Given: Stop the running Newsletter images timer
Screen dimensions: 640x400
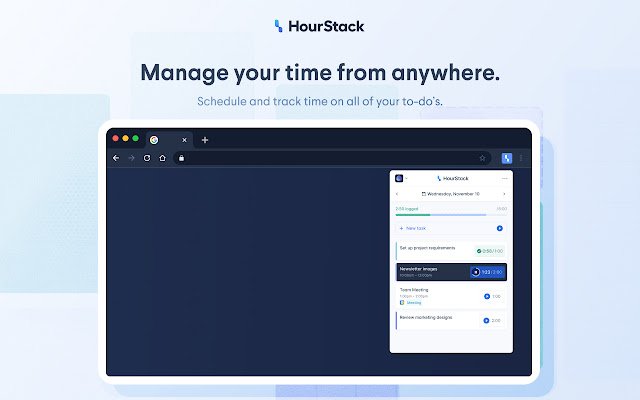Looking at the screenshot, I should 476,272.
